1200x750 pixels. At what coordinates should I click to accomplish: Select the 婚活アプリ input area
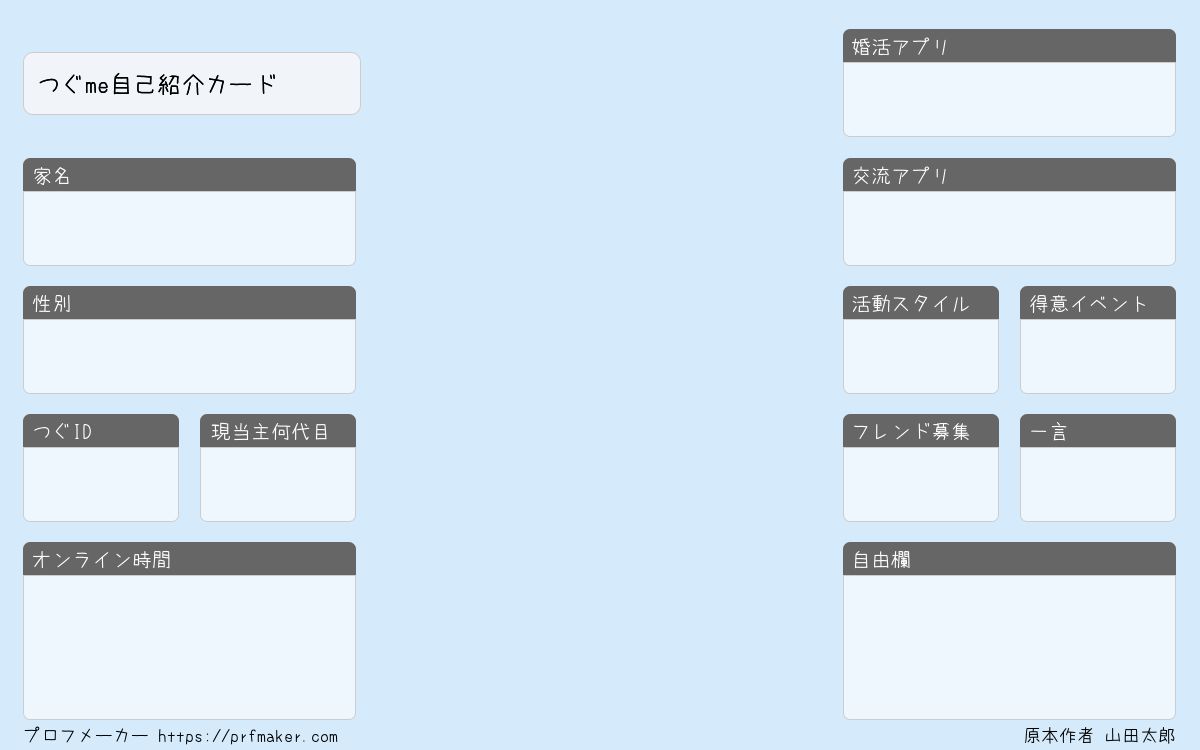tap(1009, 99)
